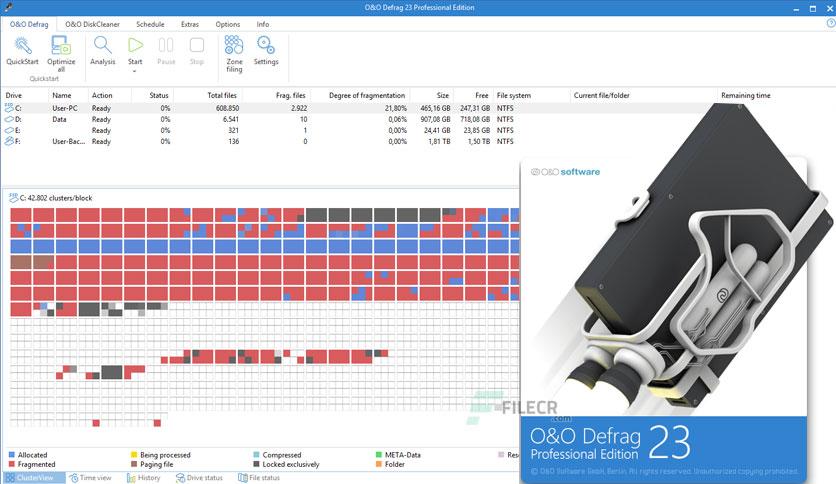Click the 1,81 TB size value
836x484 pixels.
tap(439, 141)
